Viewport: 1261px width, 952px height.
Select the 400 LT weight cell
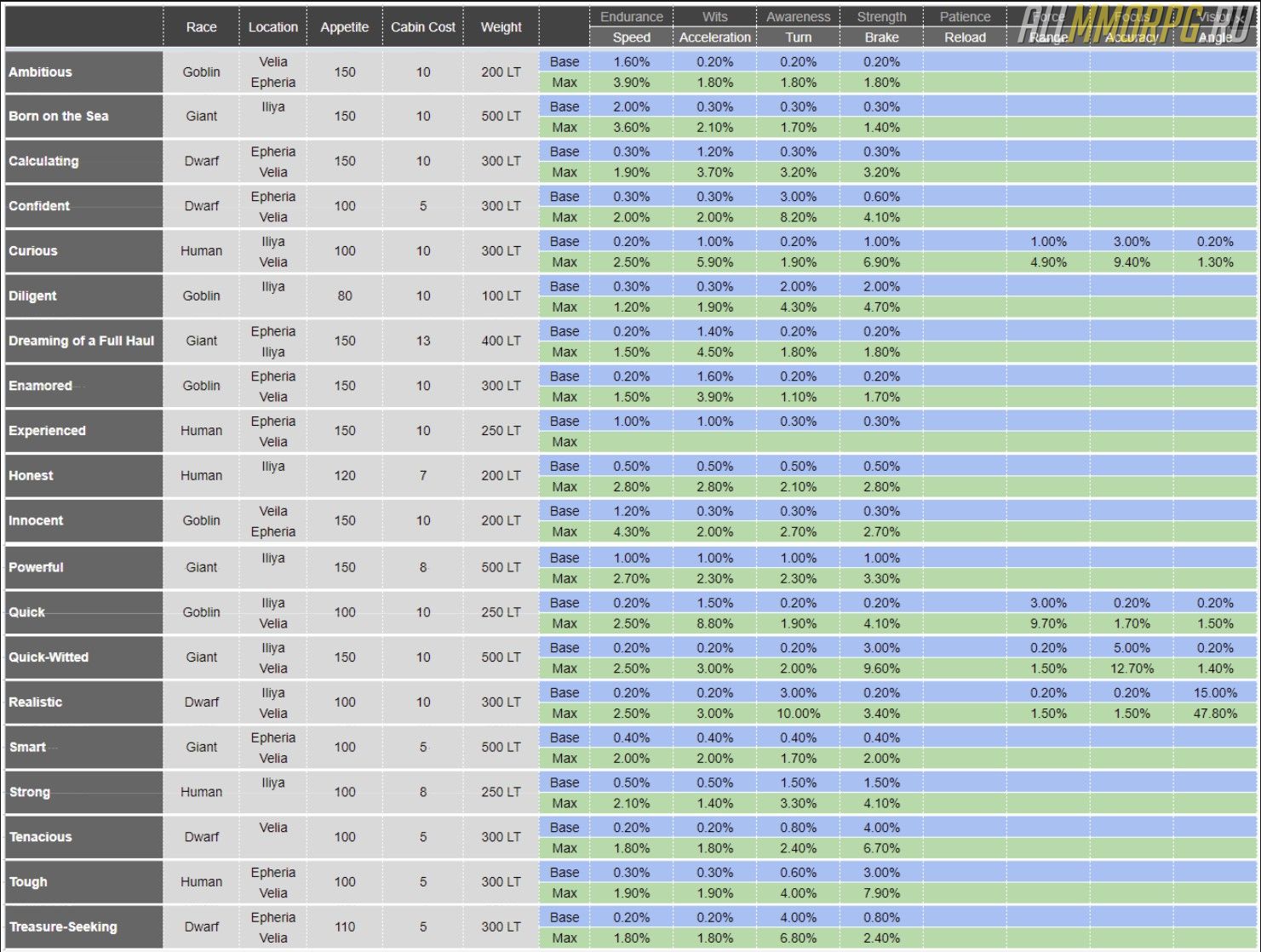tap(501, 341)
